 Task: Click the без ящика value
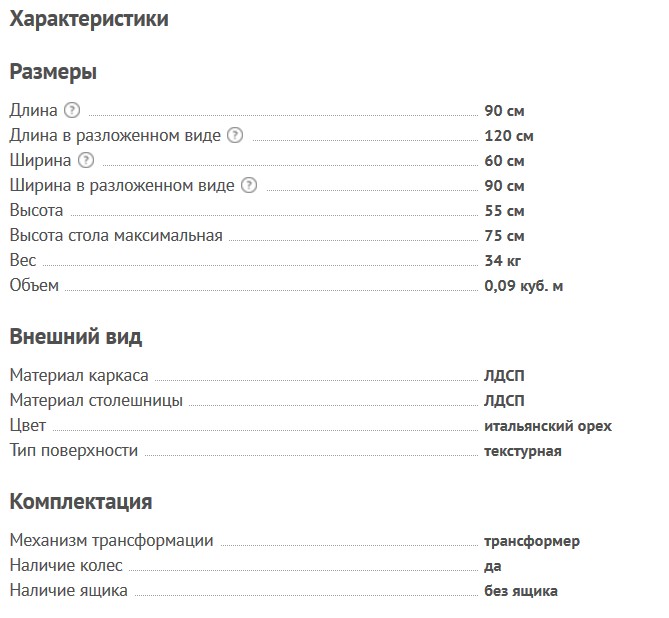521,591
